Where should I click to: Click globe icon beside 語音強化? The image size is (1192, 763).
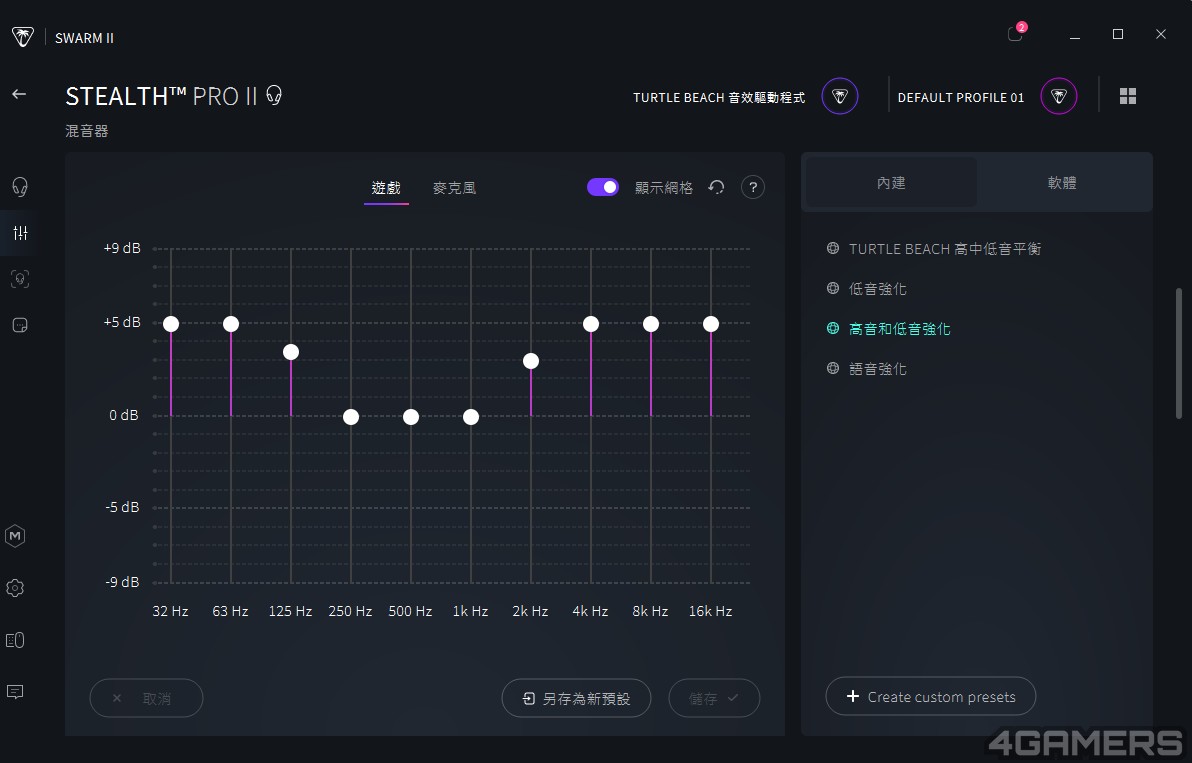[x=833, y=368]
